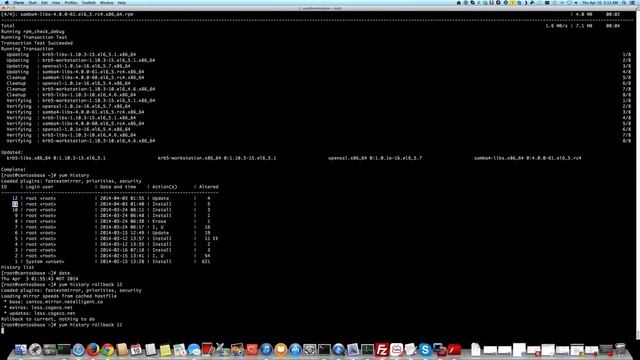The image size is (640, 360).
Task: Open the Help menu
Action: (122, 2)
